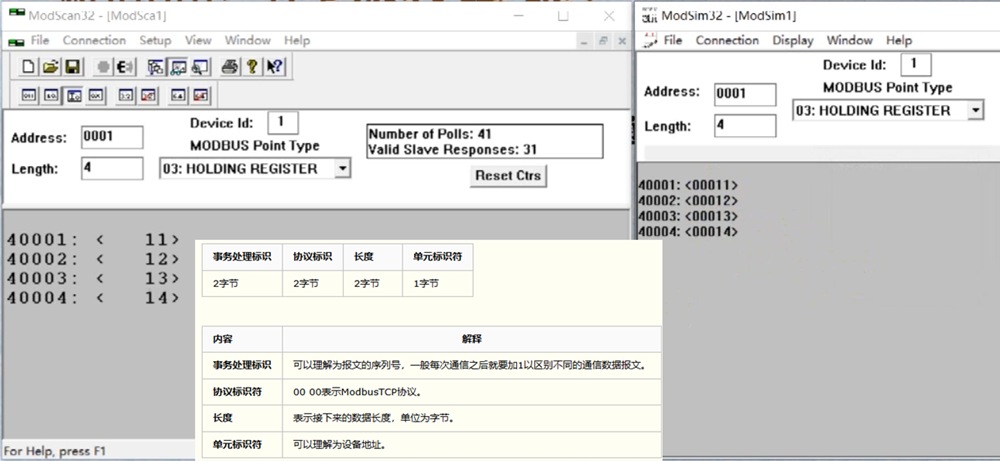This screenshot has width=1000, height=461.
Task: Click the Save floppy disk icon
Action: point(71,67)
